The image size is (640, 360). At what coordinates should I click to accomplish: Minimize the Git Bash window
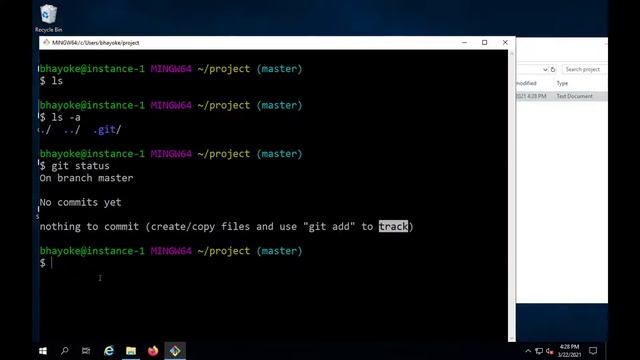pos(464,42)
